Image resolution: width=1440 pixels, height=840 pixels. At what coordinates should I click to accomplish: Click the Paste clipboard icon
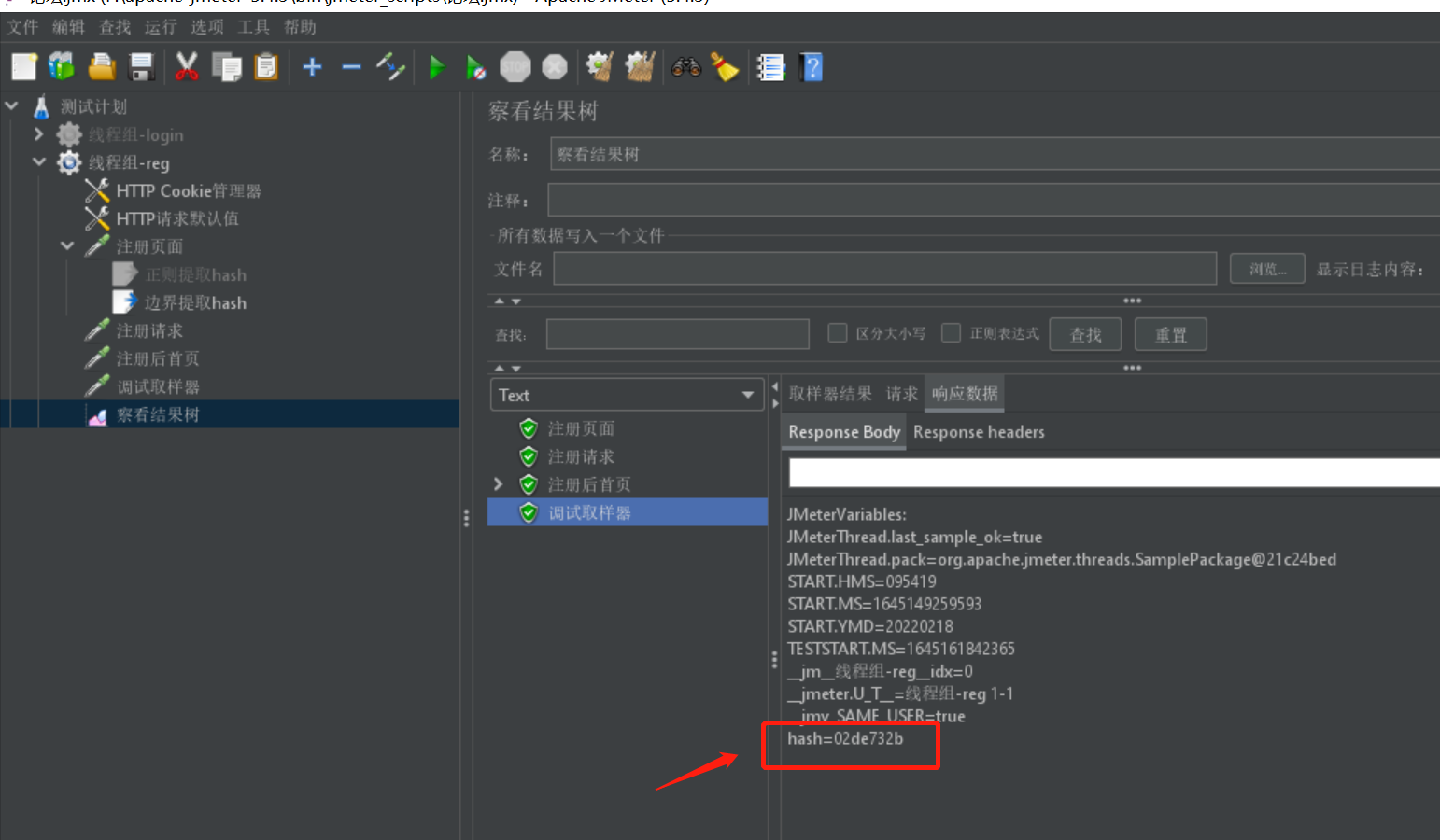click(266, 67)
